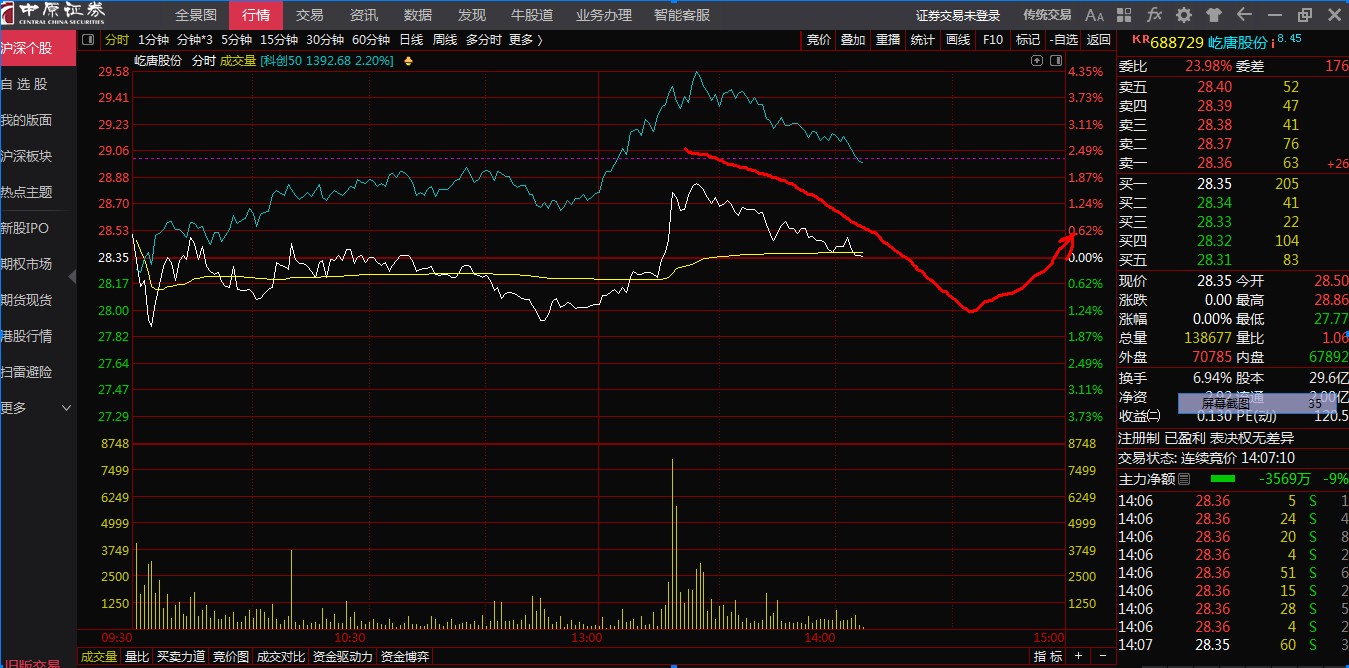Restore the window with the restore icon
The width and height of the screenshot is (1349, 668).
[1304, 15]
